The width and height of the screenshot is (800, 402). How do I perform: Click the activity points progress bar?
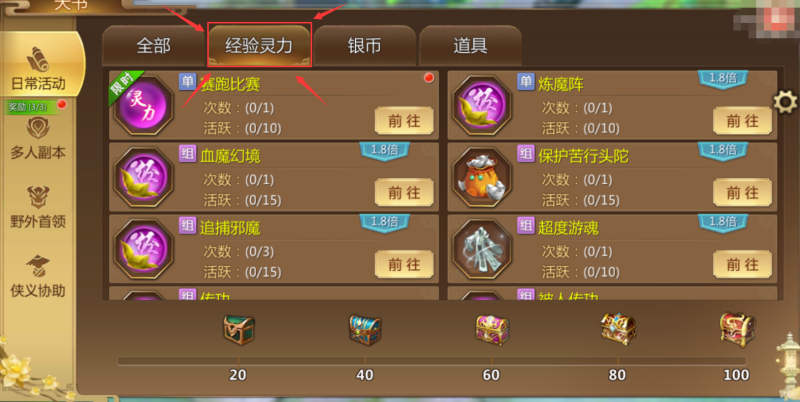[432, 361]
